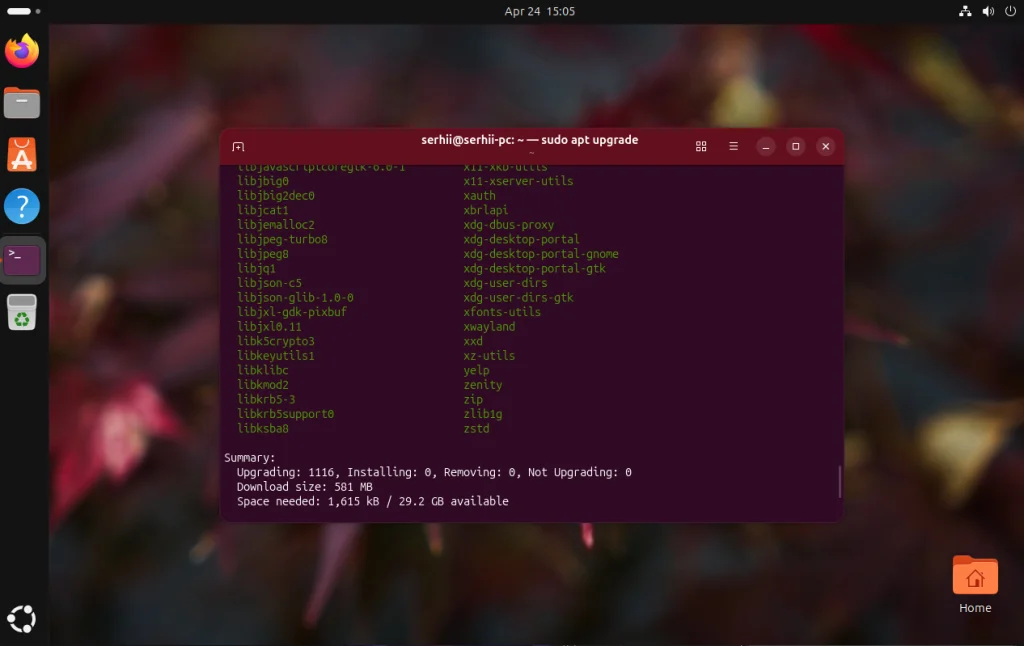Click the package name libjbig0
Viewport: 1024px width, 646px height.
tap(263, 181)
